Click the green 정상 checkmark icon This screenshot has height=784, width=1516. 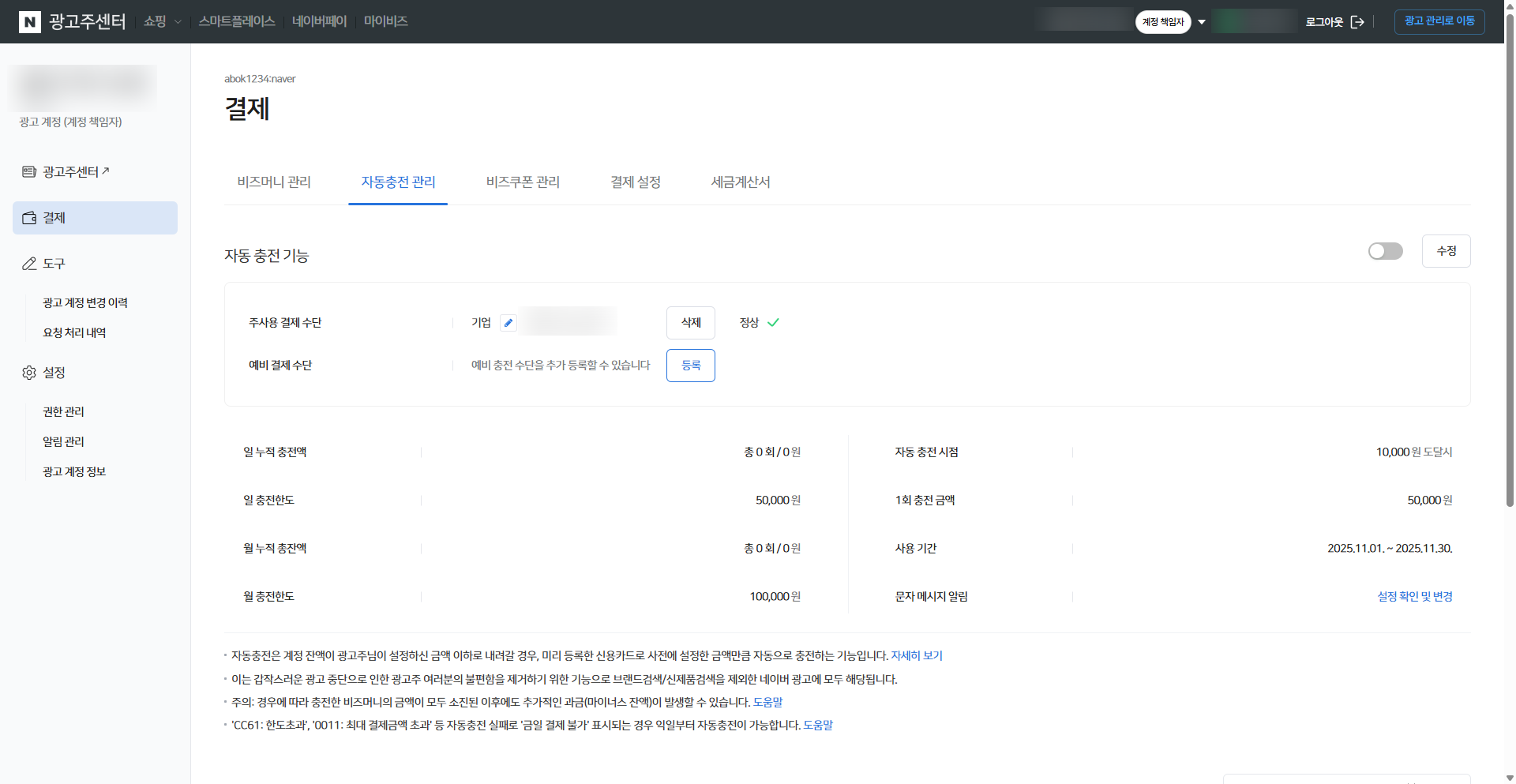pos(773,322)
